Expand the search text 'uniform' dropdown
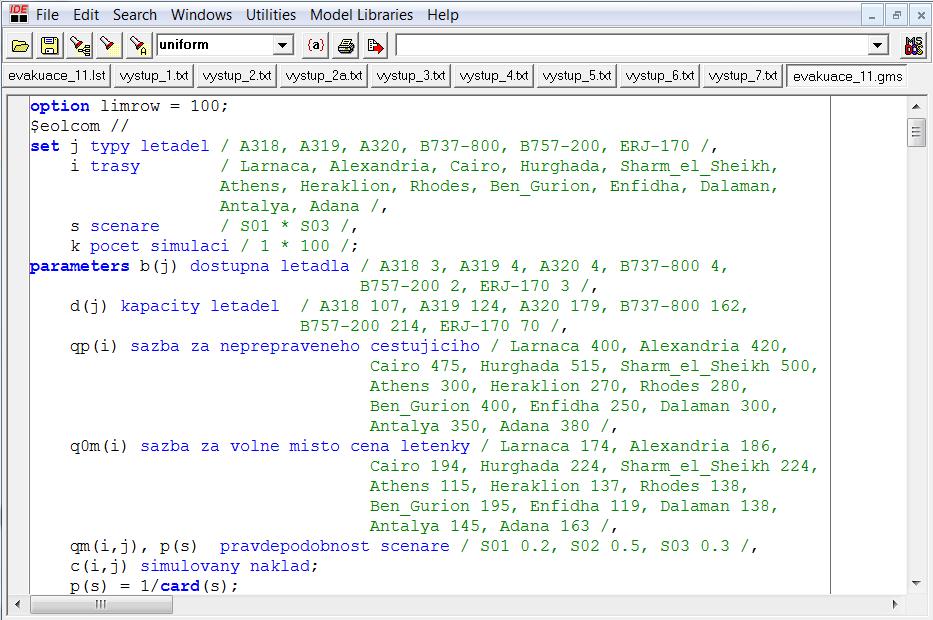The image size is (933, 620). (x=283, y=45)
